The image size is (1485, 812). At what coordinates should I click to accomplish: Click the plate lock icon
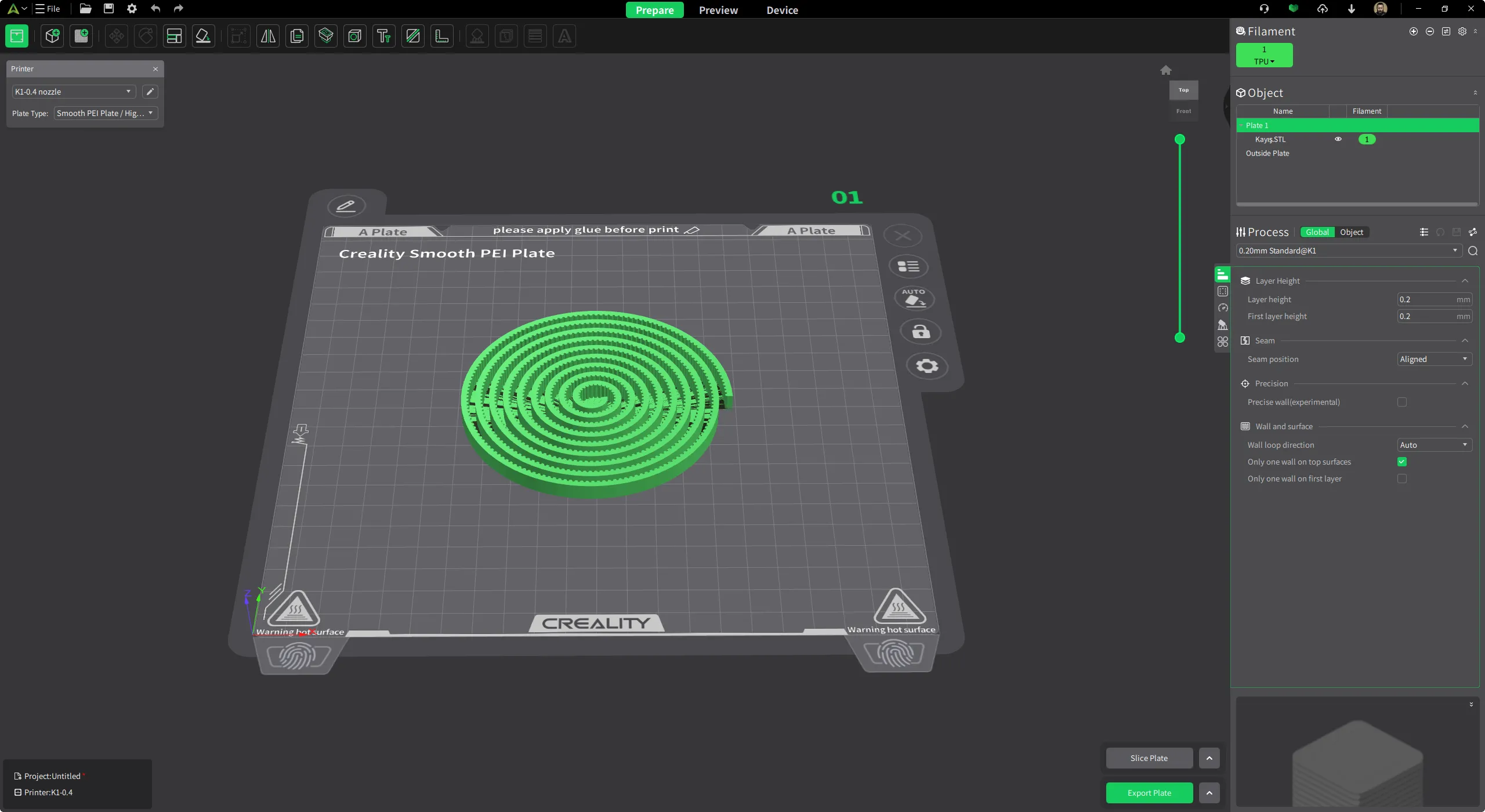pyautogui.click(x=921, y=332)
